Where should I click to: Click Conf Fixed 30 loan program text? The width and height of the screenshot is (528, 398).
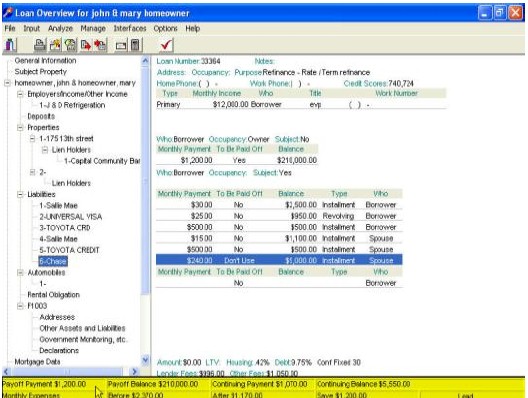[x=338, y=362]
